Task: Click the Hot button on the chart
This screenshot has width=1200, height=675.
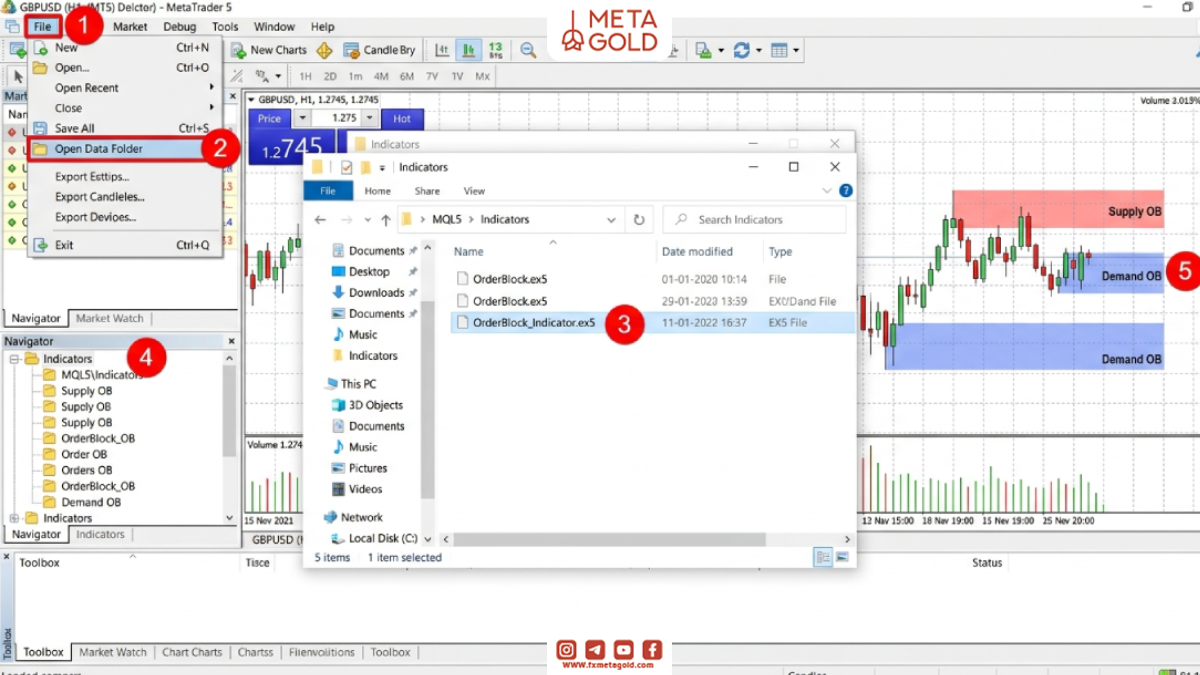Action: pyautogui.click(x=402, y=118)
